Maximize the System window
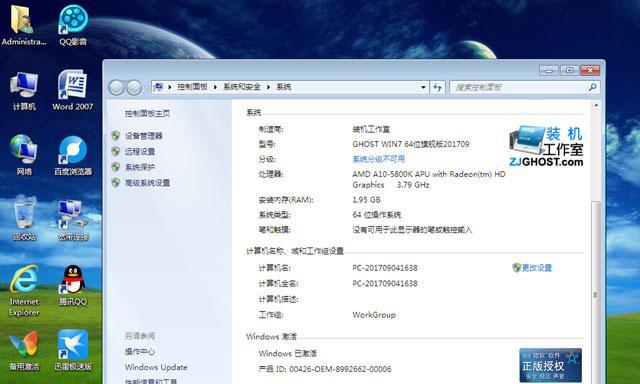Viewport: 640px width, 384px height. pos(569,71)
